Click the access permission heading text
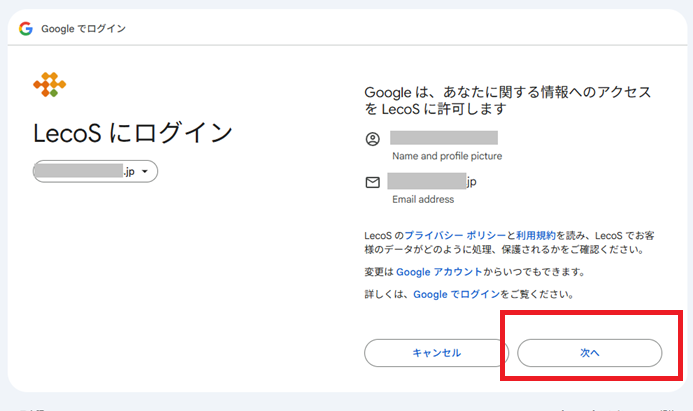Screen dimensions: 693x411 508,100
